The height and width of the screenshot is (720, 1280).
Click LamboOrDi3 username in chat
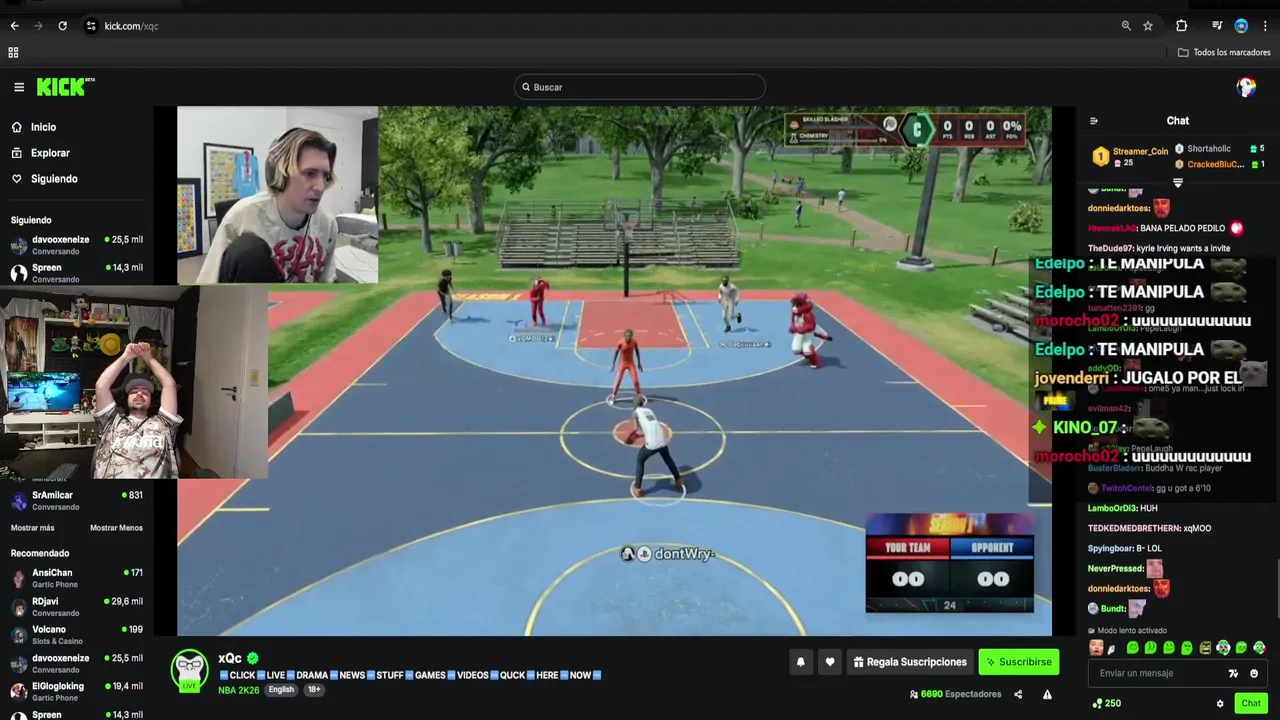[x=1113, y=508]
